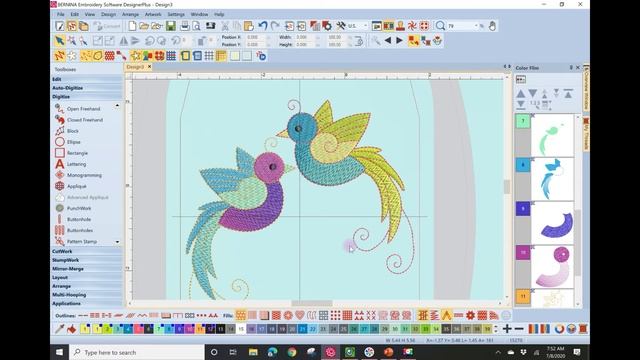Click the green Save design icon
This screenshot has width=640, height=360.
point(171,26)
